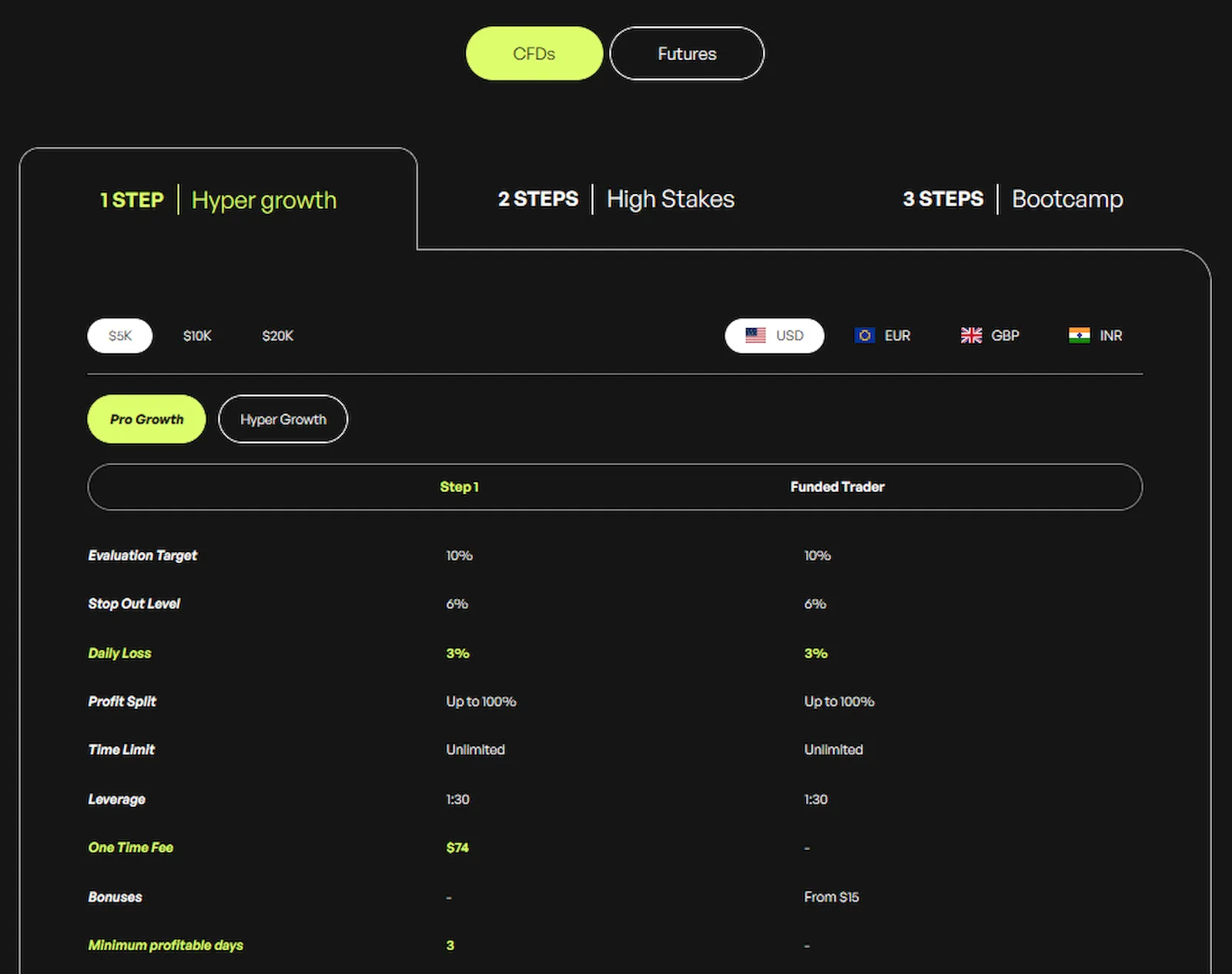Screen dimensions: 1232x974
Task: Click the $74 One Time Fee value
Action: click(457, 847)
